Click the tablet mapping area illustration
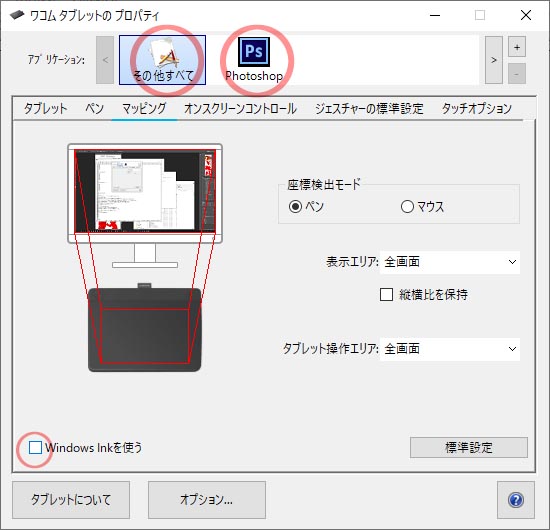Viewport: 550px width, 530px height. [x=145, y=330]
